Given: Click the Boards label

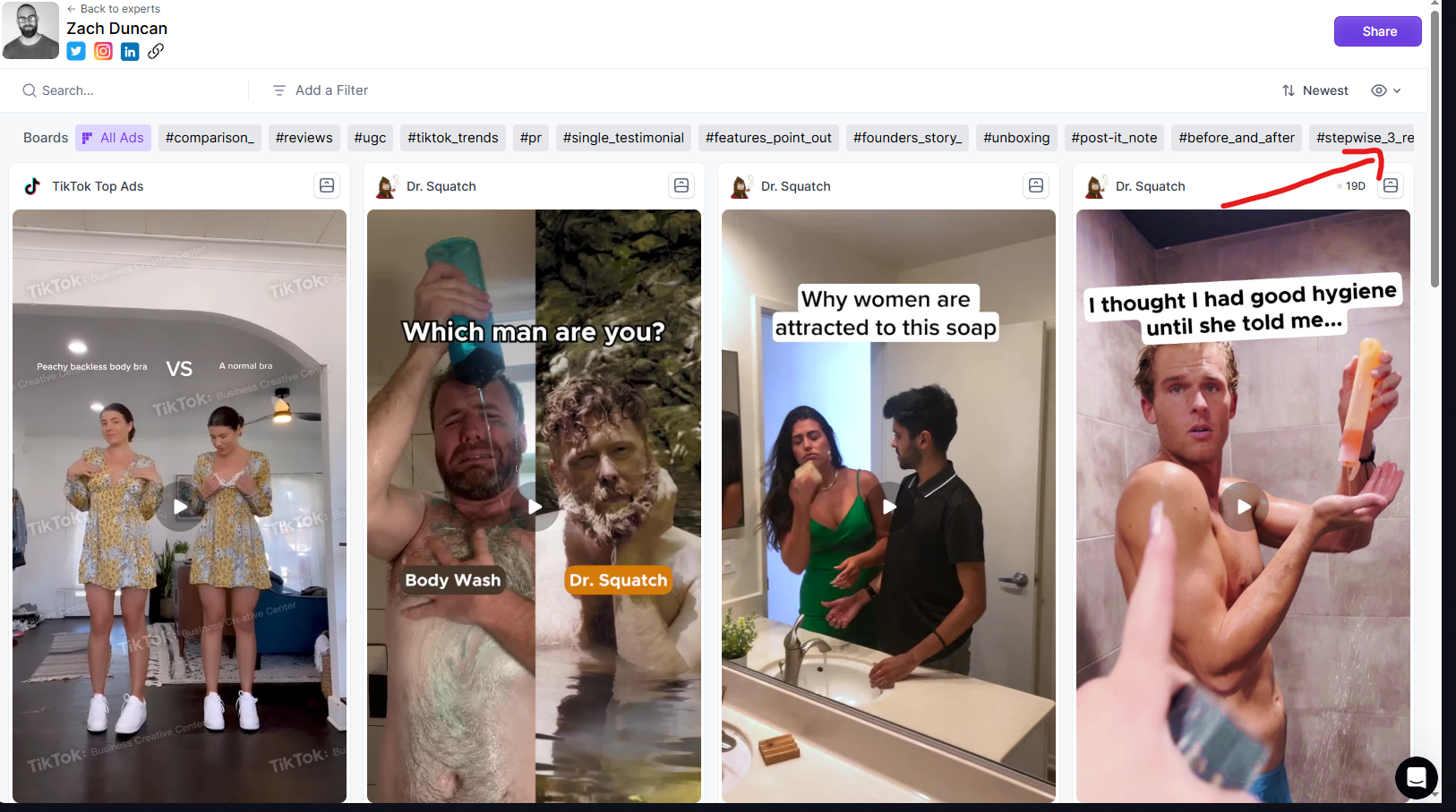Looking at the screenshot, I should click(46, 138).
